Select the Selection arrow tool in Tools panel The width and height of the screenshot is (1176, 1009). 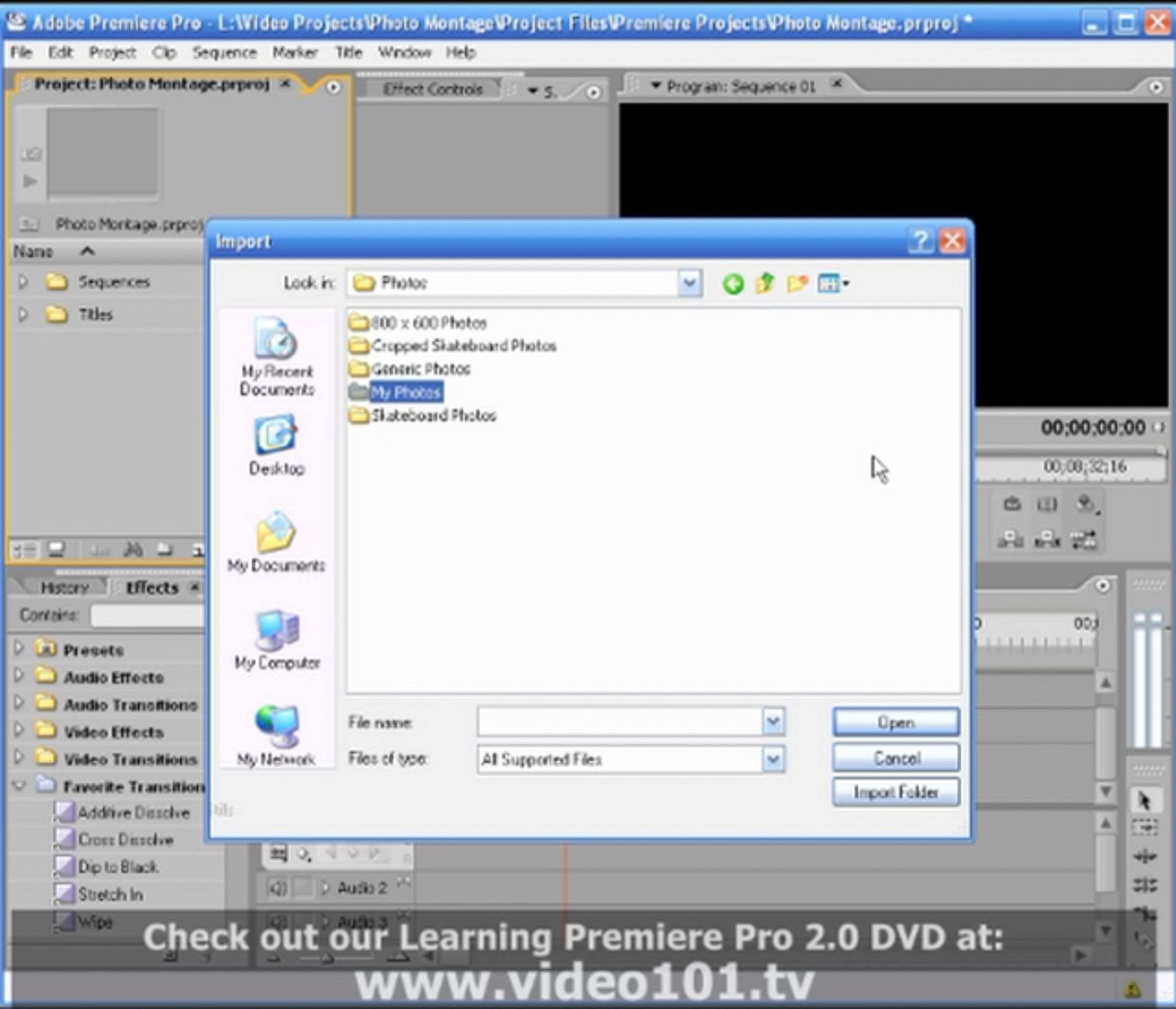1144,801
